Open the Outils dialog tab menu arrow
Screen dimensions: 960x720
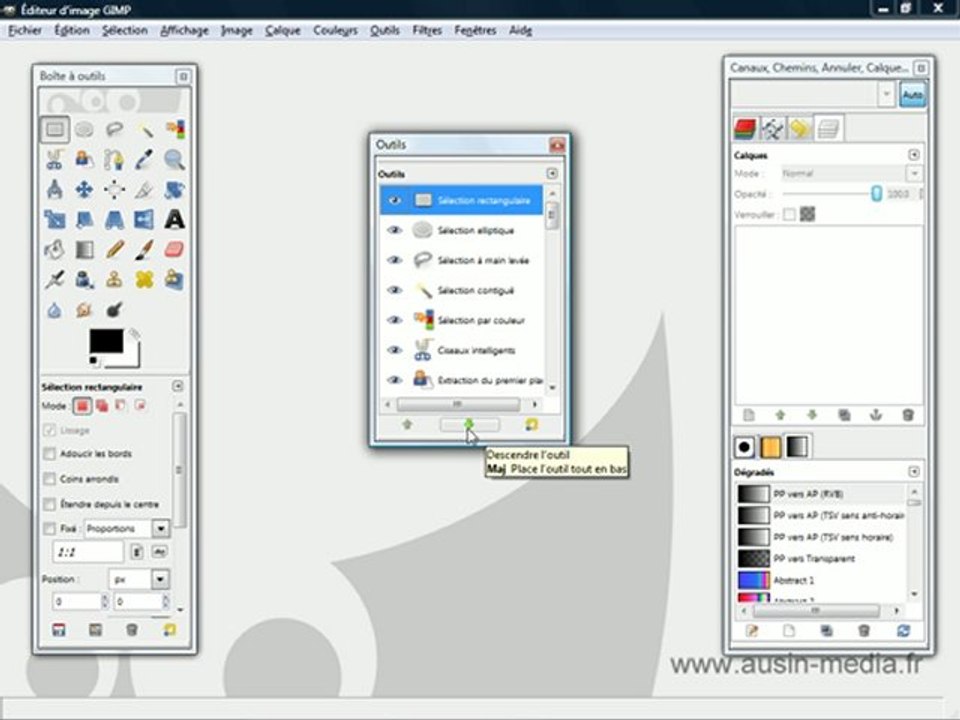click(x=552, y=174)
